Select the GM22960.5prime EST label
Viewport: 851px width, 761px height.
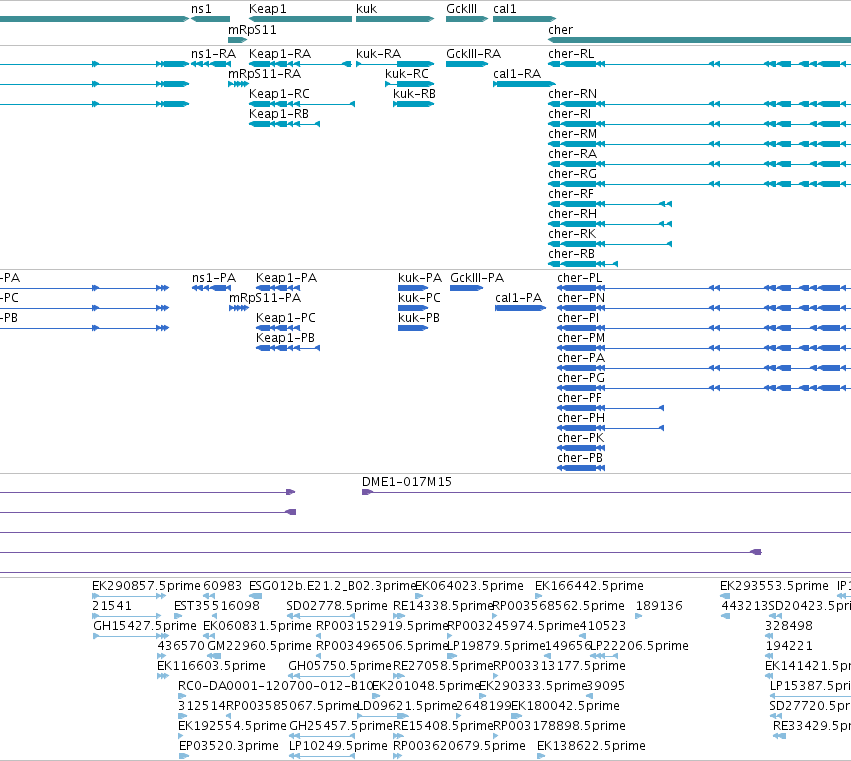(x=259, y=646)
